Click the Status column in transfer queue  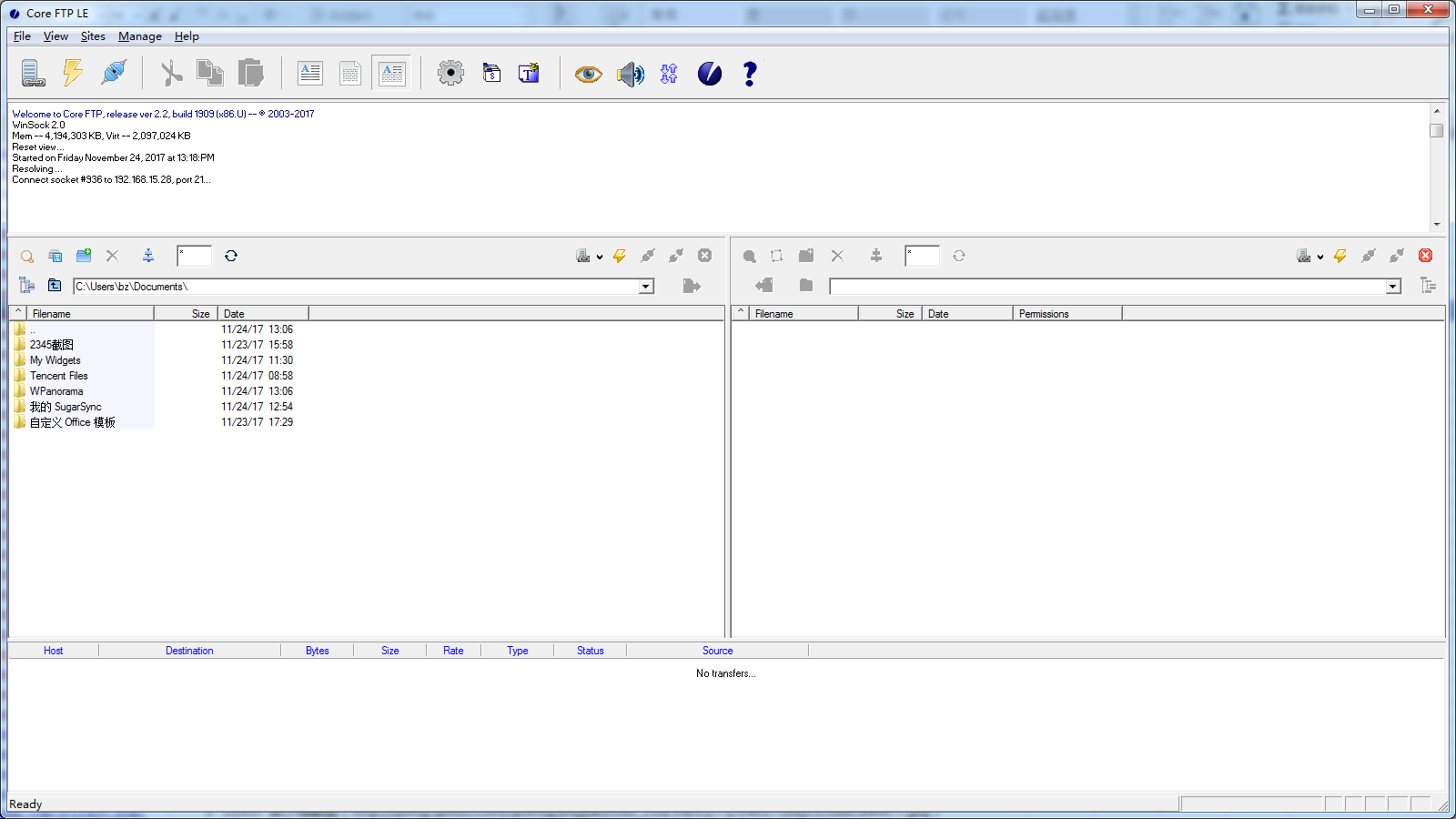(x=590, y=651)
